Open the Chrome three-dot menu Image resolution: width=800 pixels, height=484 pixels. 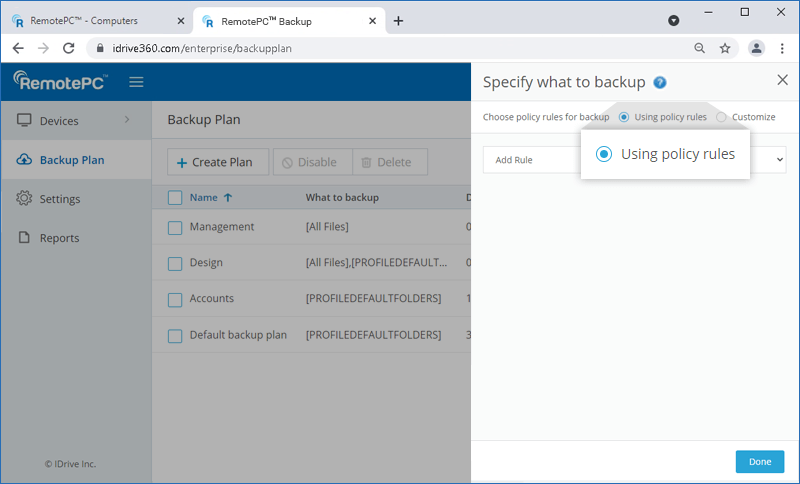pos(782,48)
